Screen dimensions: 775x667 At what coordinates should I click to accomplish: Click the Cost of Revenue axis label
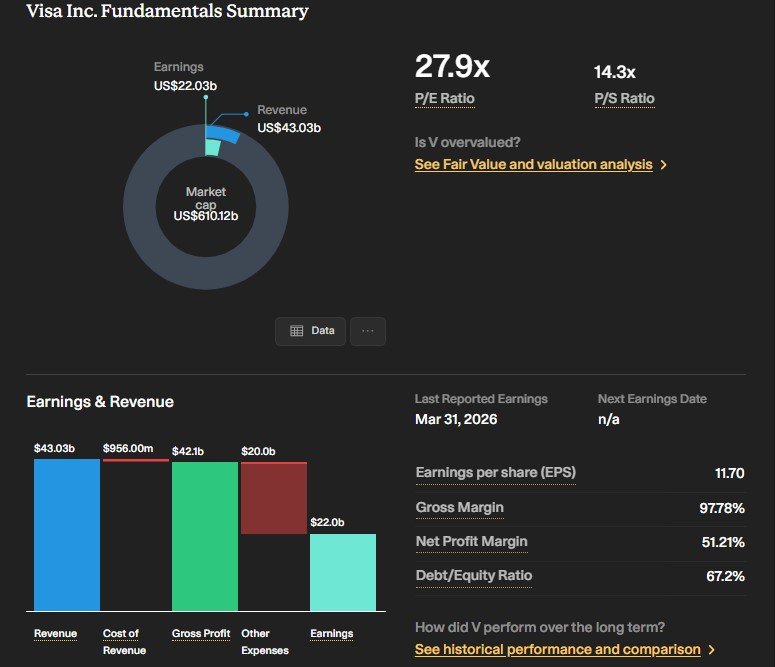click(x=124, y=642)
